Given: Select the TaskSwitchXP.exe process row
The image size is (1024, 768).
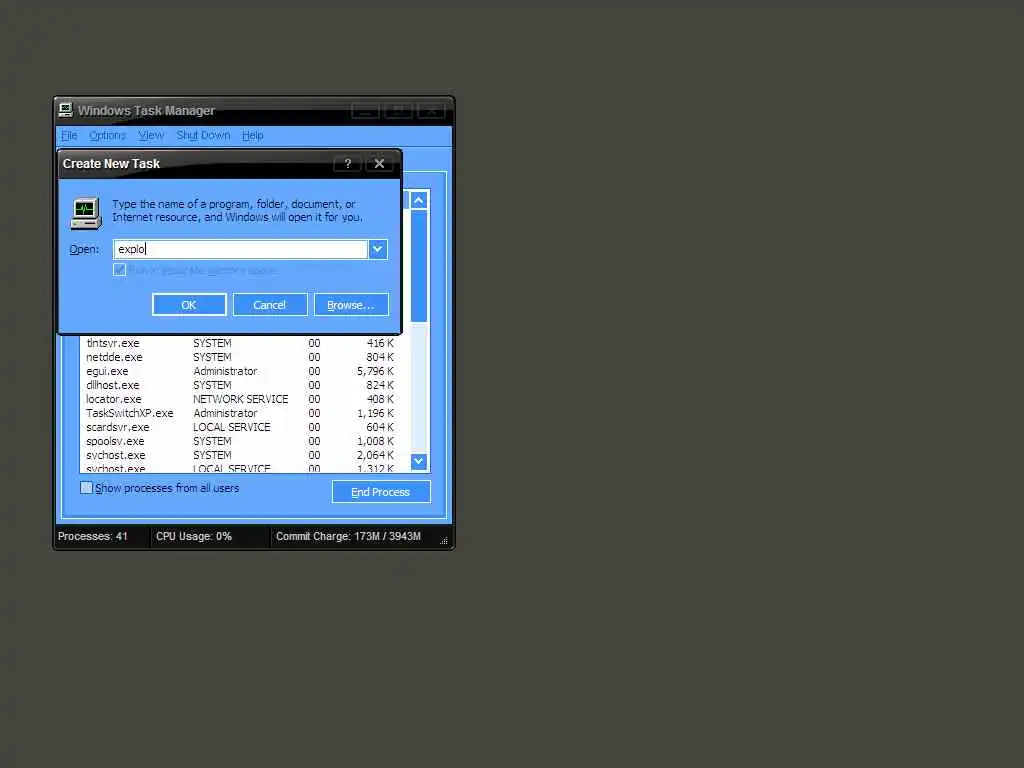Looking at the screenshot, I should [240, 413].
